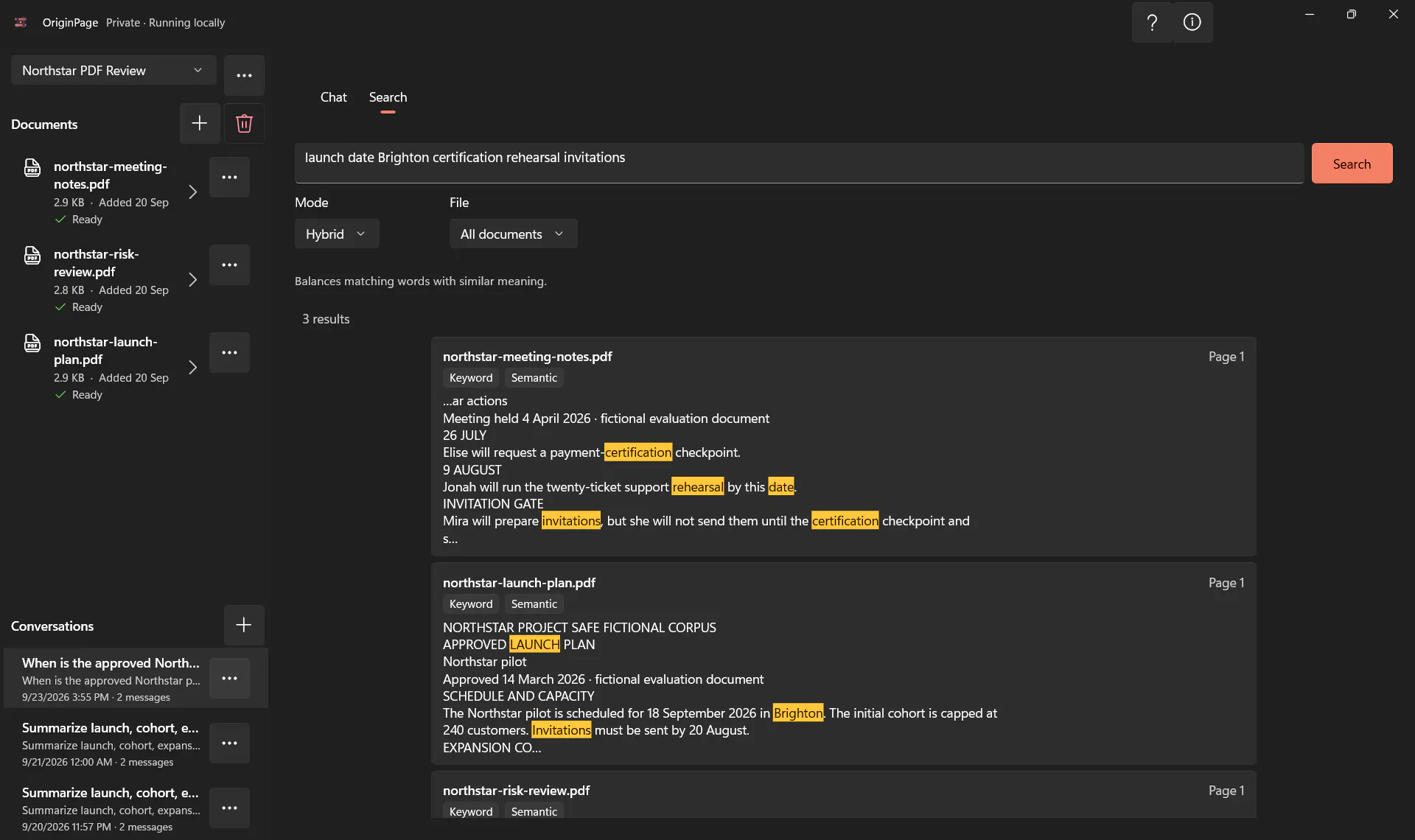Open options for 9/21/2026 Summarize launch conversation
This screenshot has width=1415, height=840.
coord(229,743)
